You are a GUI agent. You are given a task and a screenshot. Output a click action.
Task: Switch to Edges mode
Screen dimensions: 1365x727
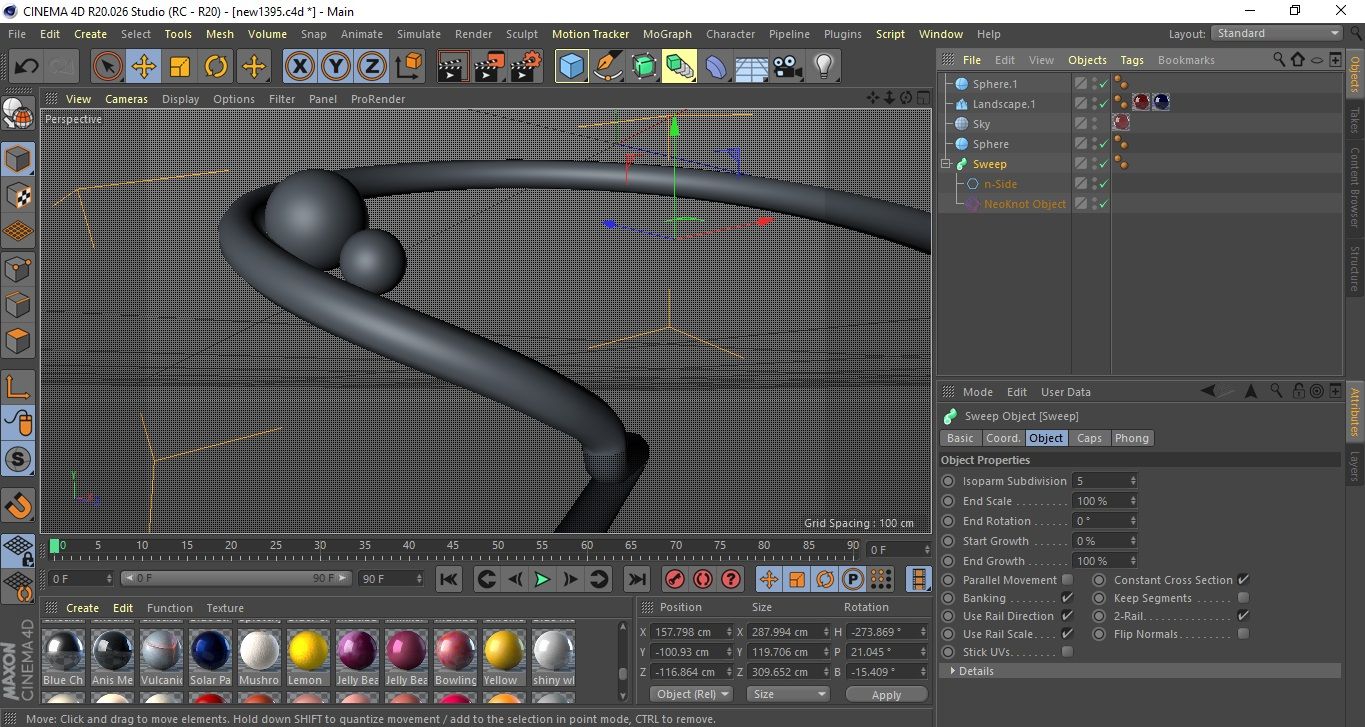coord(18,304)
